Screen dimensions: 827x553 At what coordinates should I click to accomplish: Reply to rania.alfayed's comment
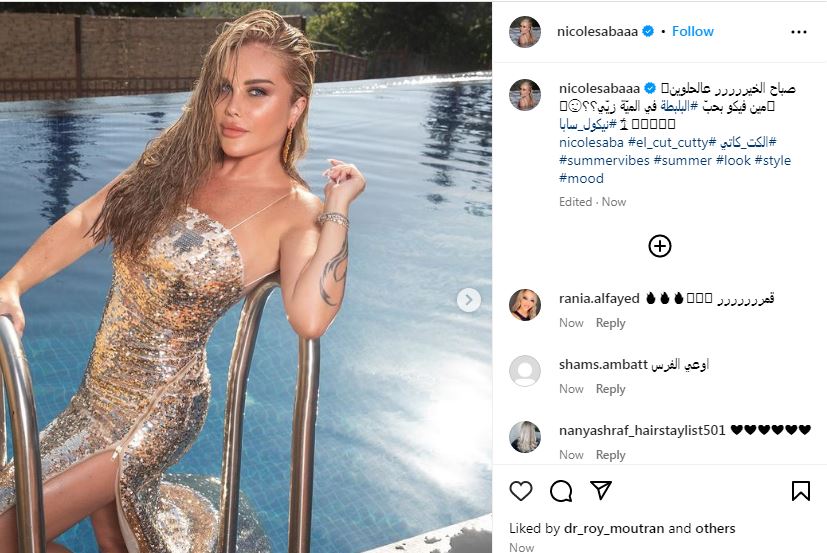pyautogui.click(x=610, y=323)
